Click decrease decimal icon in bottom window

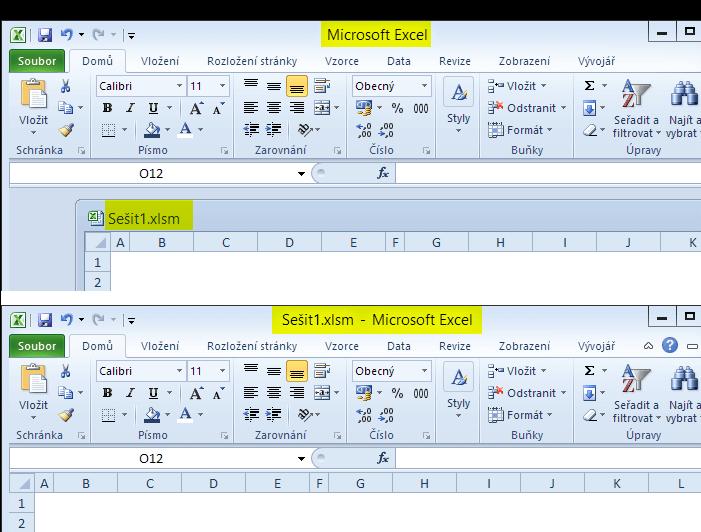tap(386, 415)
